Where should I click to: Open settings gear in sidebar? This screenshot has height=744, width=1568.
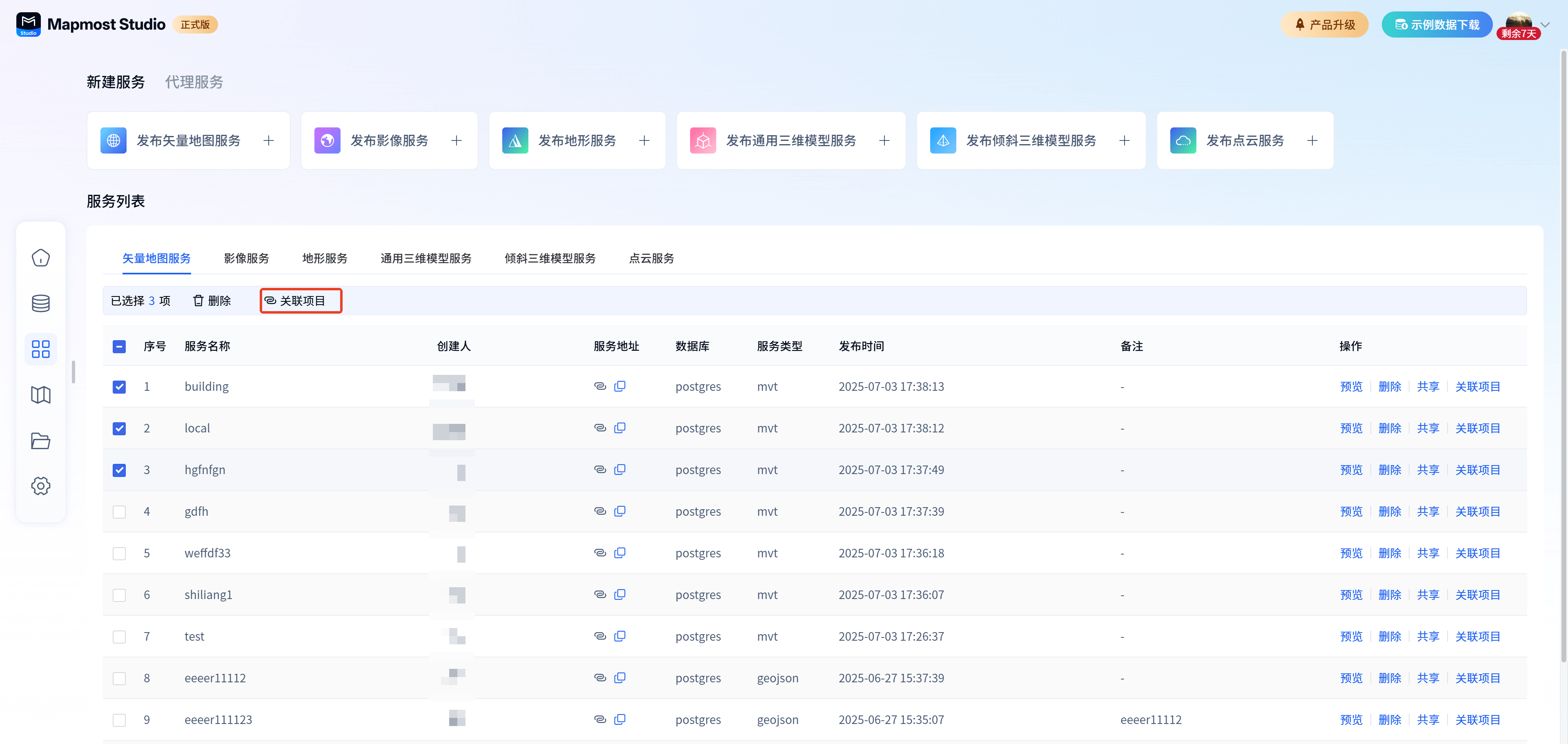pos(41,486)
